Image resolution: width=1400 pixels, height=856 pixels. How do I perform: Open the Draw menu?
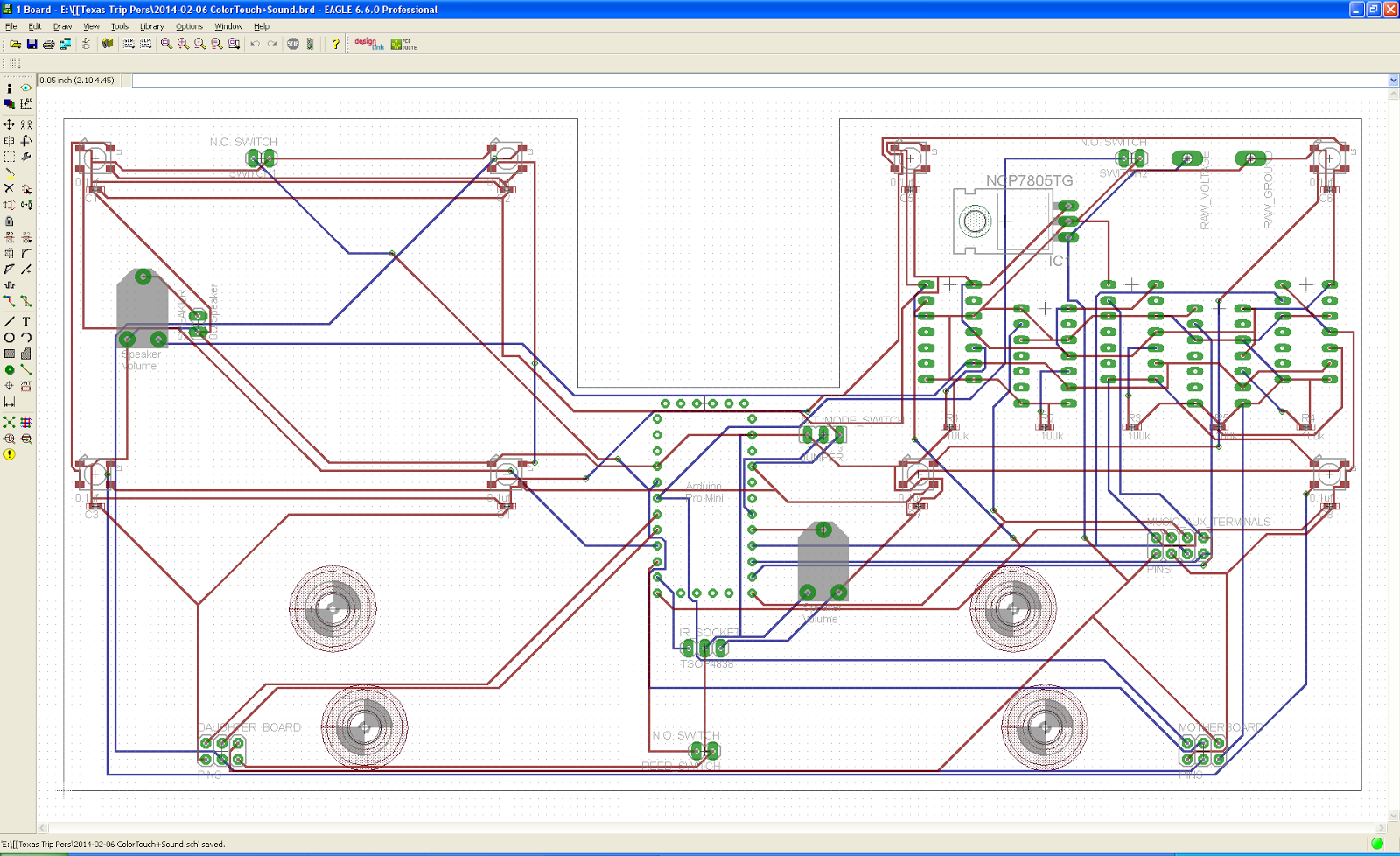point(63,26)
